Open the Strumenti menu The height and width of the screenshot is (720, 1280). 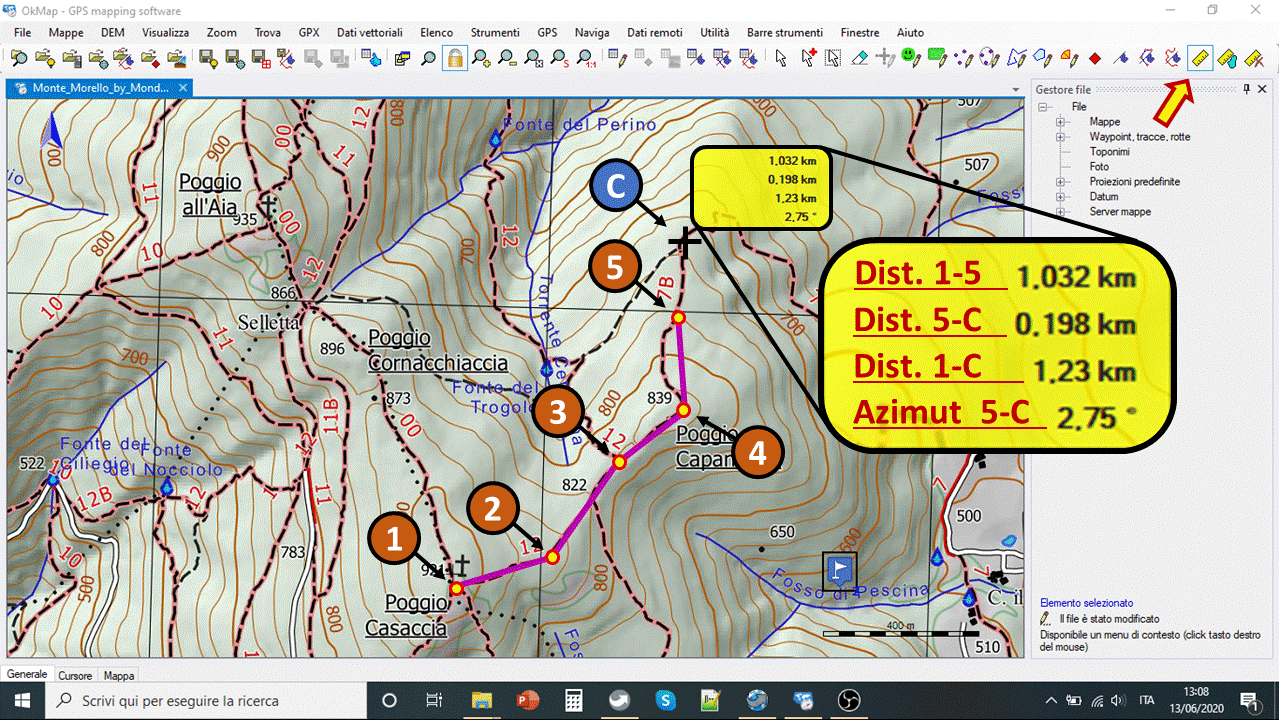tap(495, 33)
